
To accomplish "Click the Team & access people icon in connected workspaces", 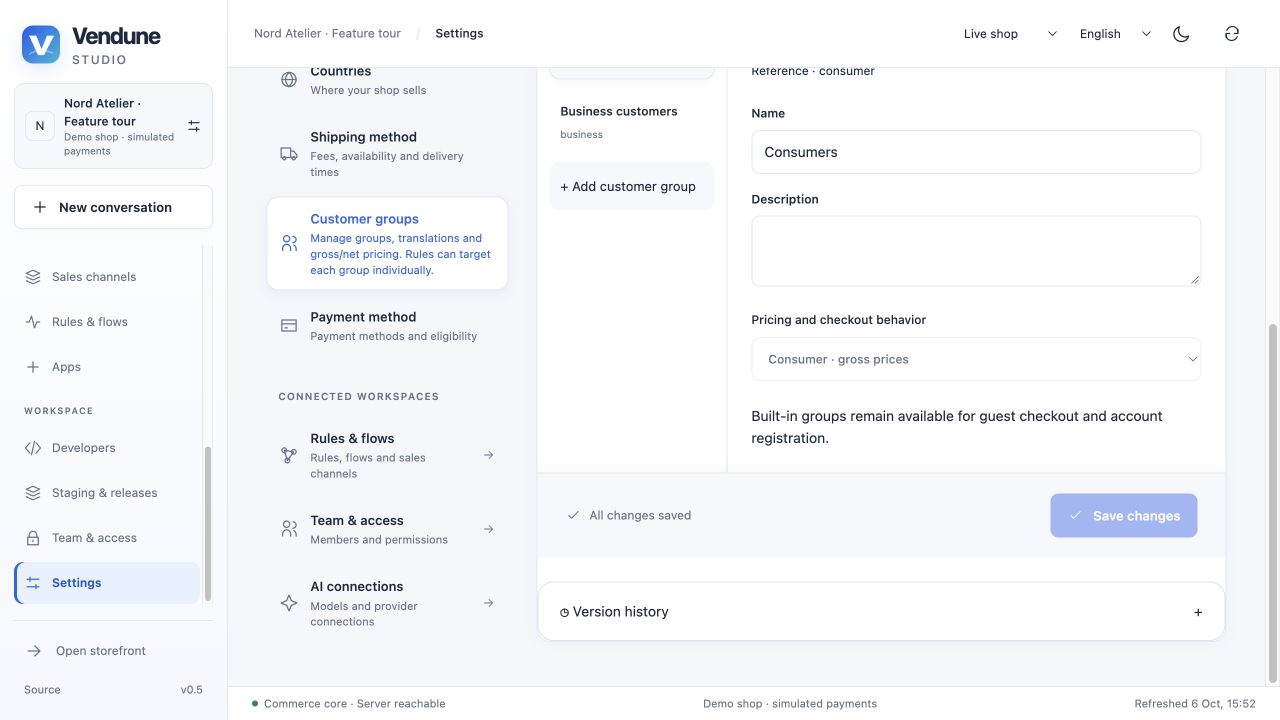I will coord(289,529).
